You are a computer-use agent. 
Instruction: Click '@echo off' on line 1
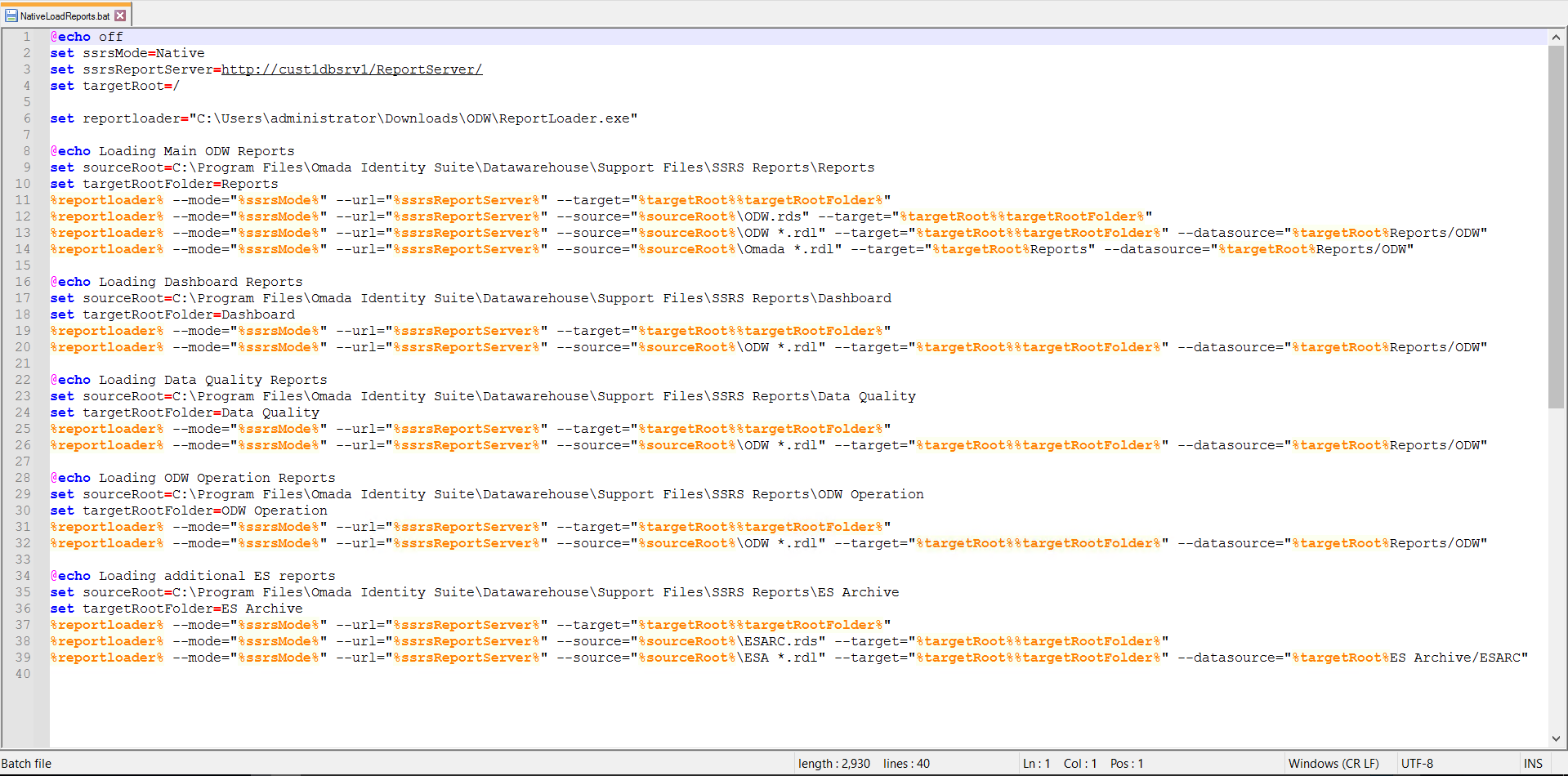tap(87, 37)
